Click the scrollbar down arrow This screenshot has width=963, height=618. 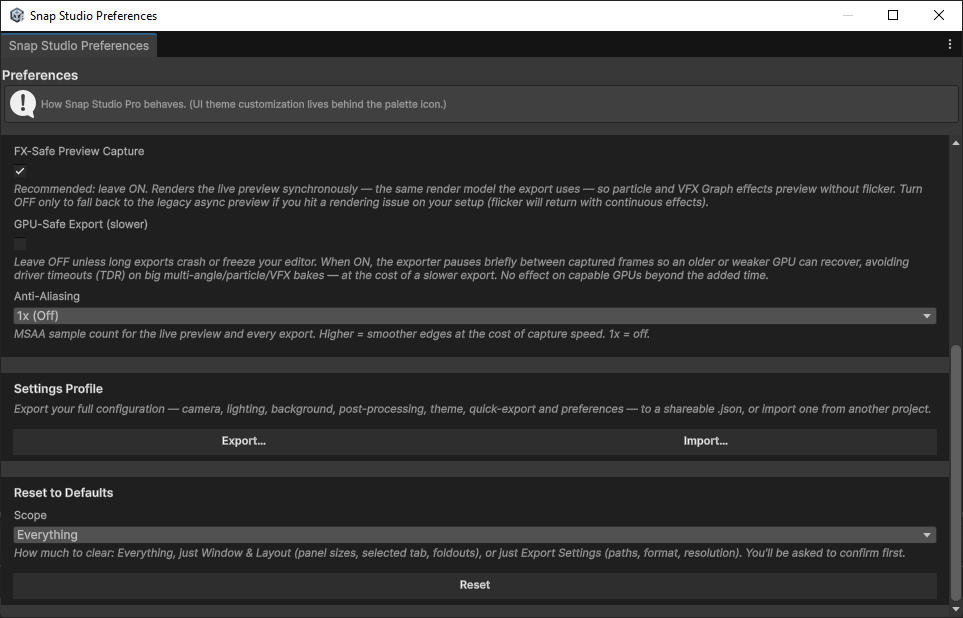coord(956,609)
